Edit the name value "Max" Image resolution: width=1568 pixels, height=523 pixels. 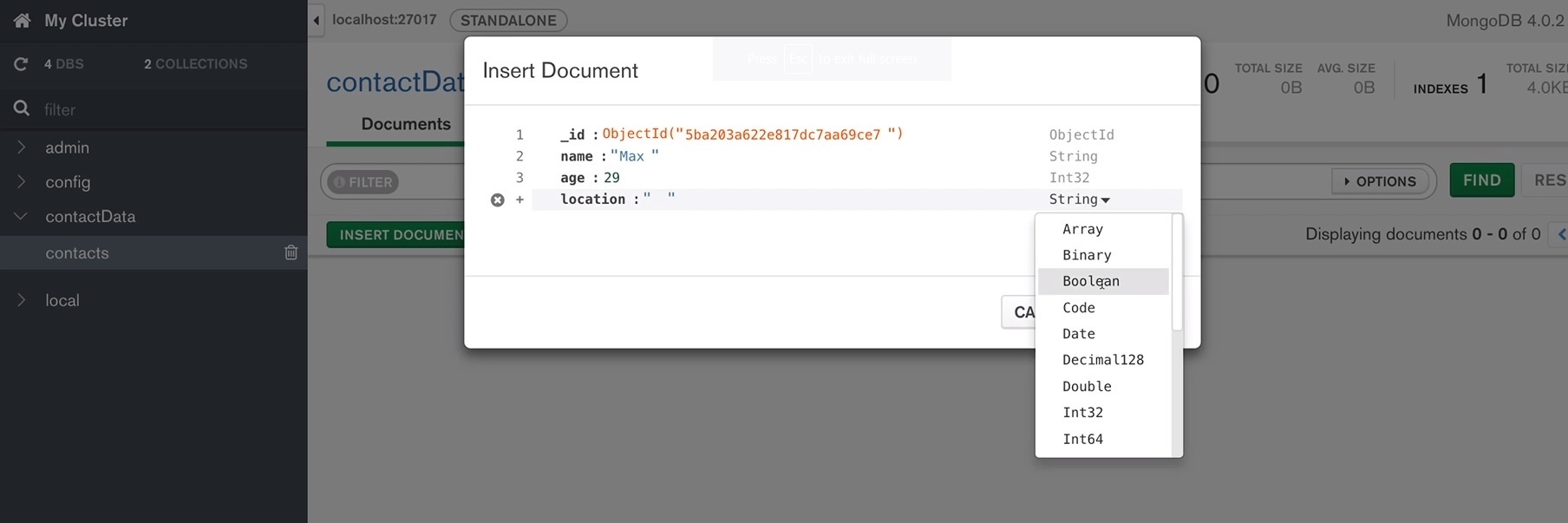tap(635, 156)
